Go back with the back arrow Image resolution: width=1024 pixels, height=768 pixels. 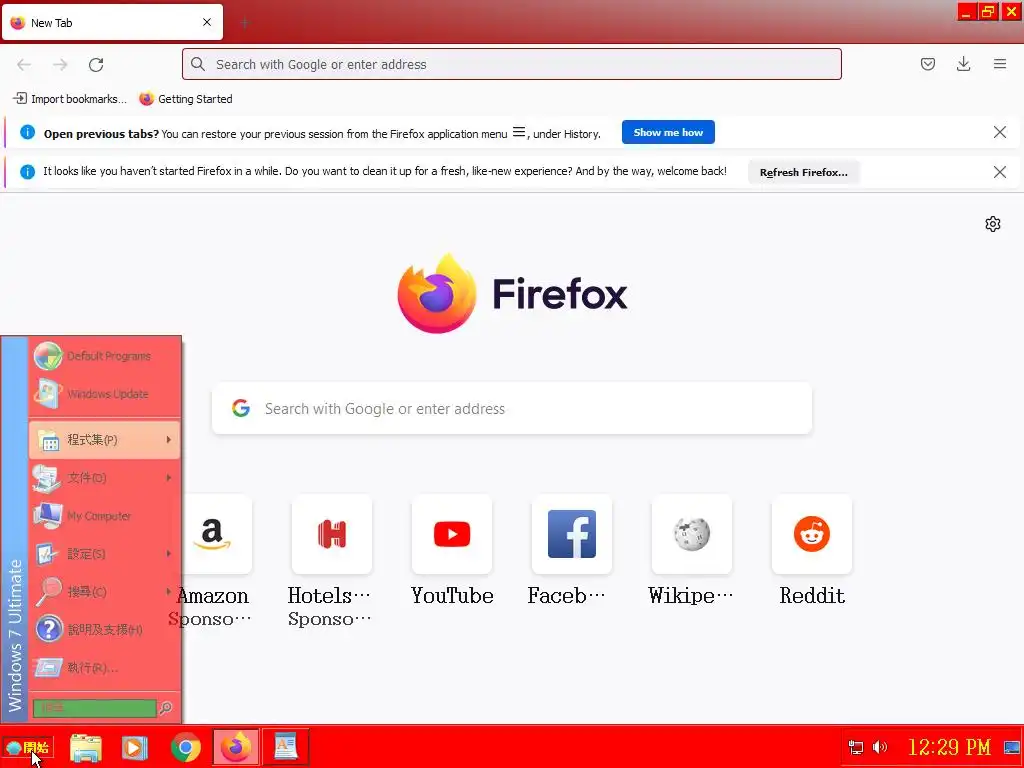(x=24, y=65)
